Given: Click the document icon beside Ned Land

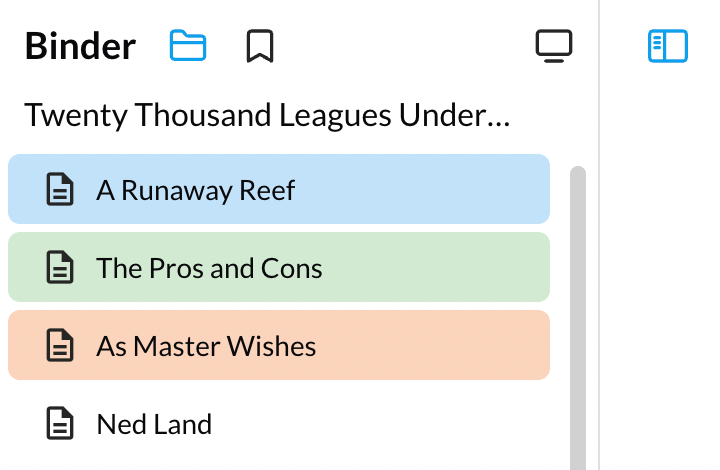Looking at the screenshot, I should pos(61,424).
